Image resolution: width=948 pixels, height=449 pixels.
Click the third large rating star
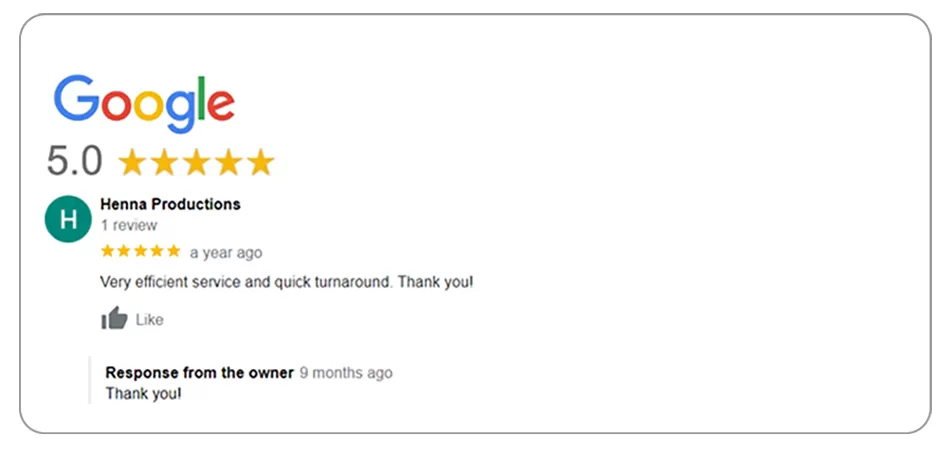click(x=196, y=162)
